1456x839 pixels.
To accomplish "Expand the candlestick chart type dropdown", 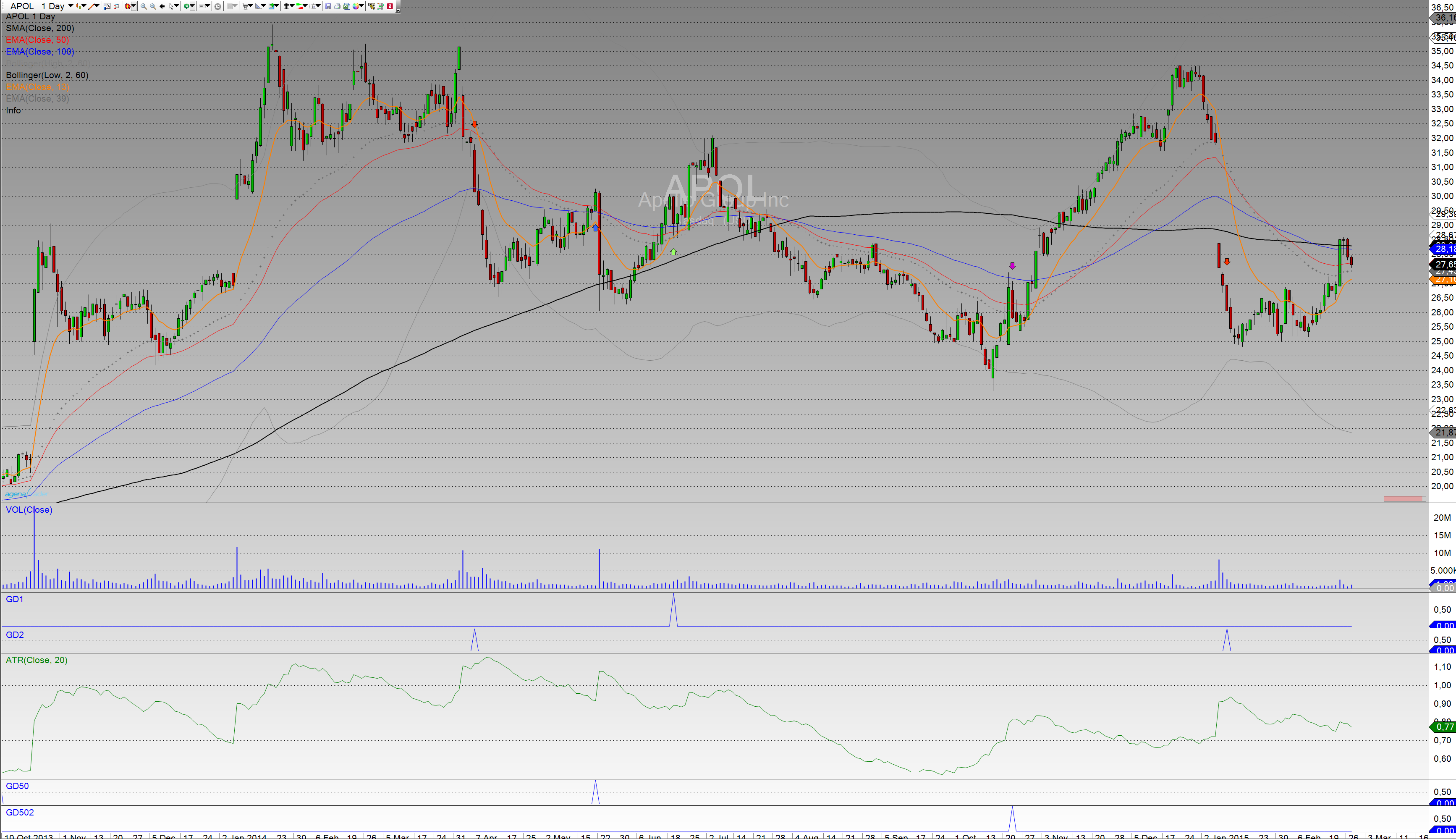I will 84,6.
